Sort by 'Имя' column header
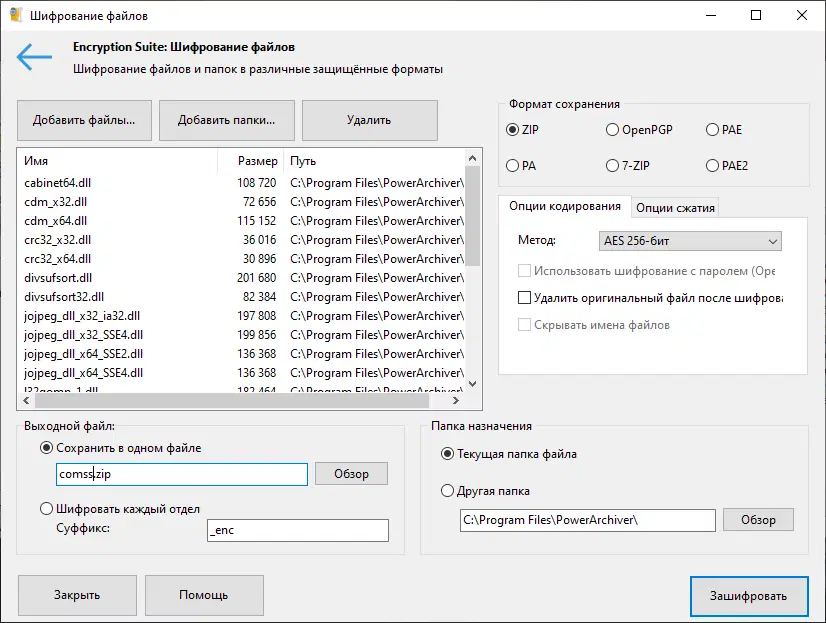826x623 pixels. click(x=118, y=161)
